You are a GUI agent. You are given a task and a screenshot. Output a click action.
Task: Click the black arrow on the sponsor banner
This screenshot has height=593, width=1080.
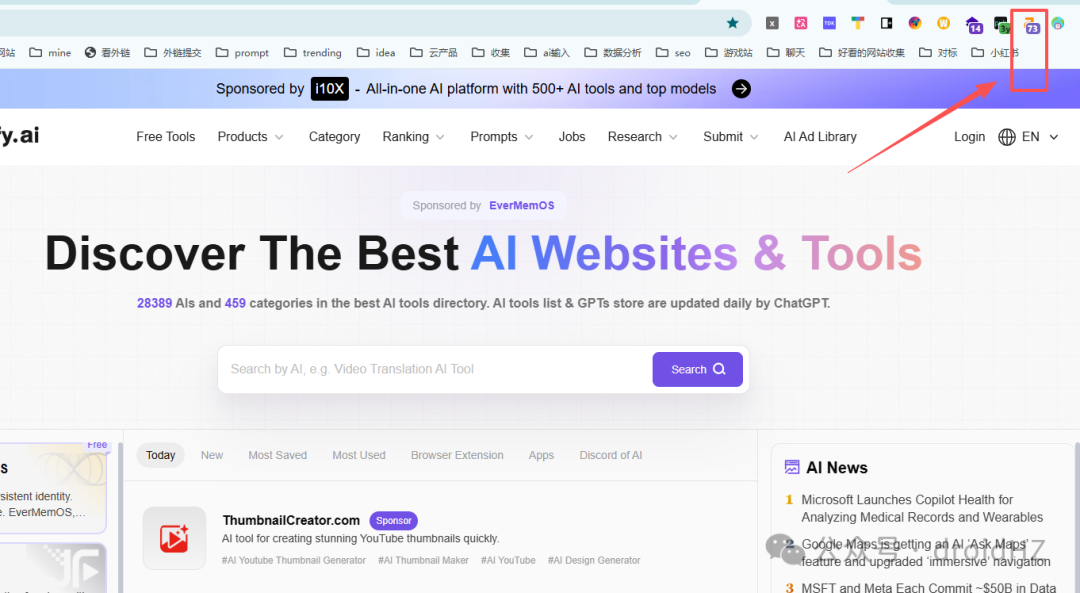point(741,89)
